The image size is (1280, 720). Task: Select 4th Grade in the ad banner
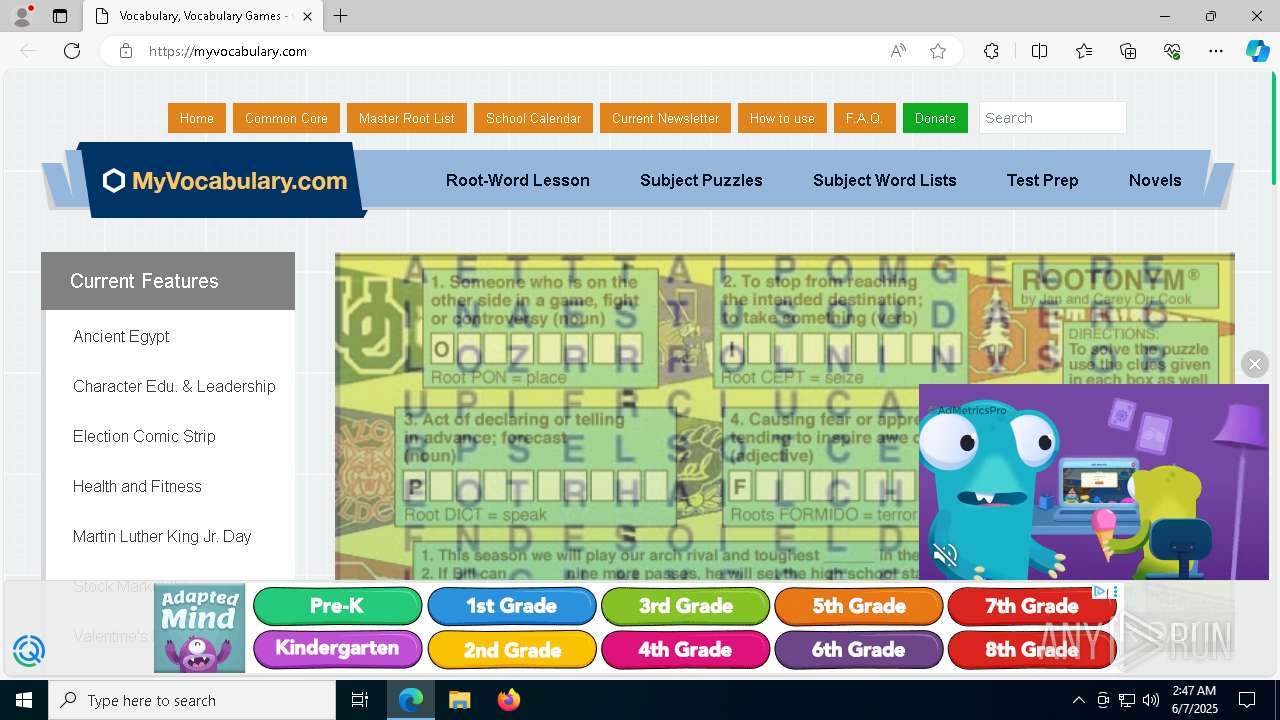[685, 649]
